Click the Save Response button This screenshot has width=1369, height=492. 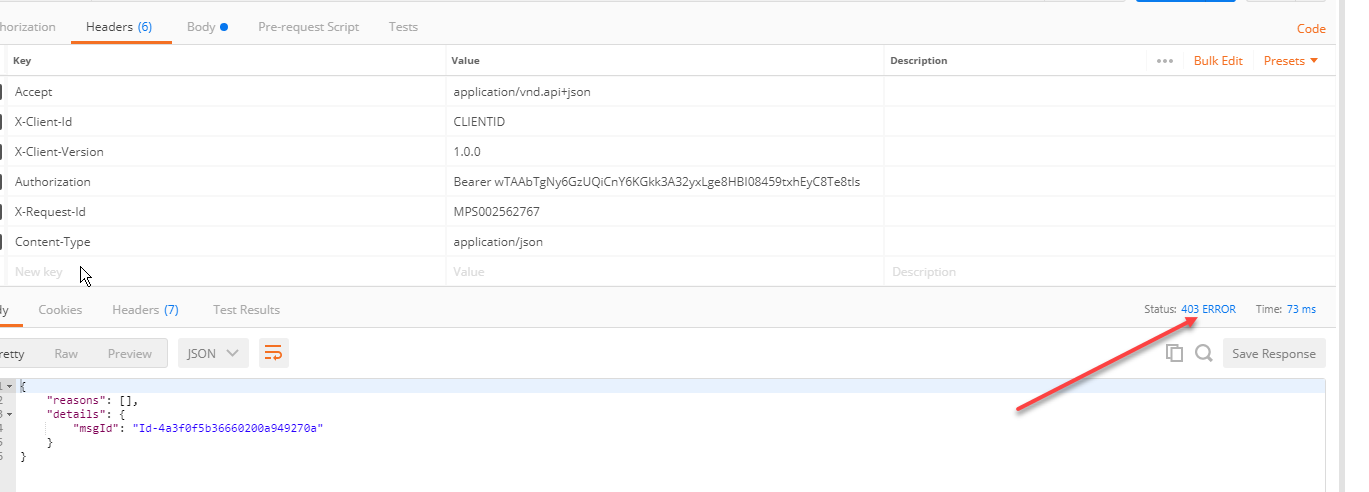[x=1274, y=353]
